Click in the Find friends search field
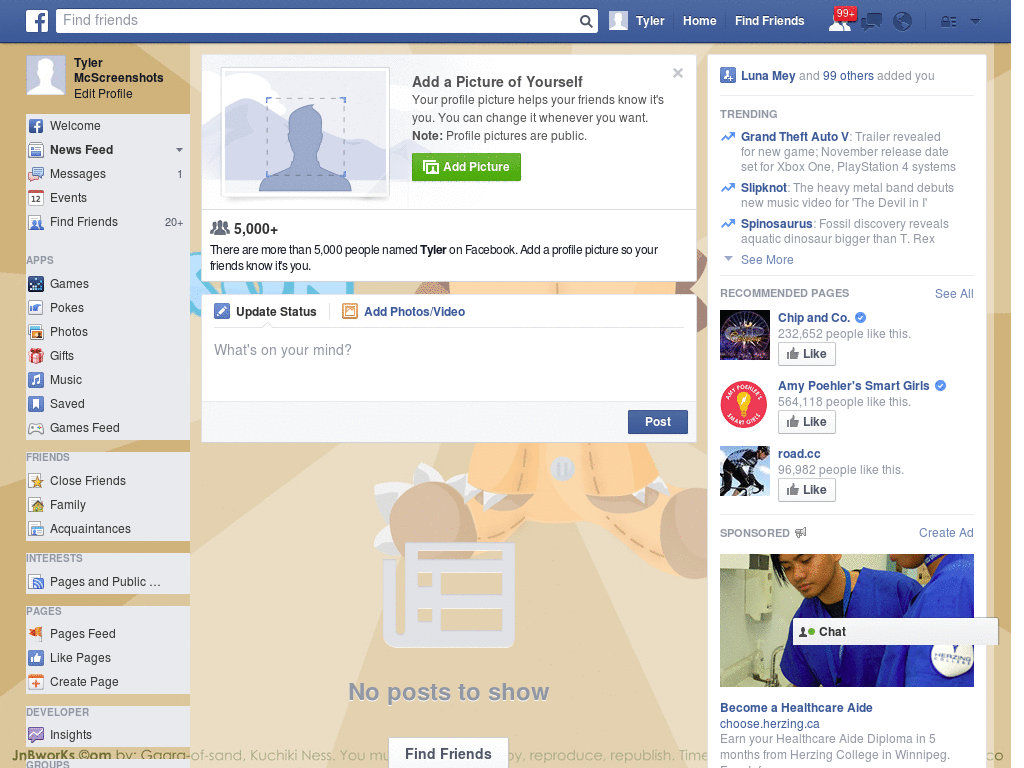 318,21
